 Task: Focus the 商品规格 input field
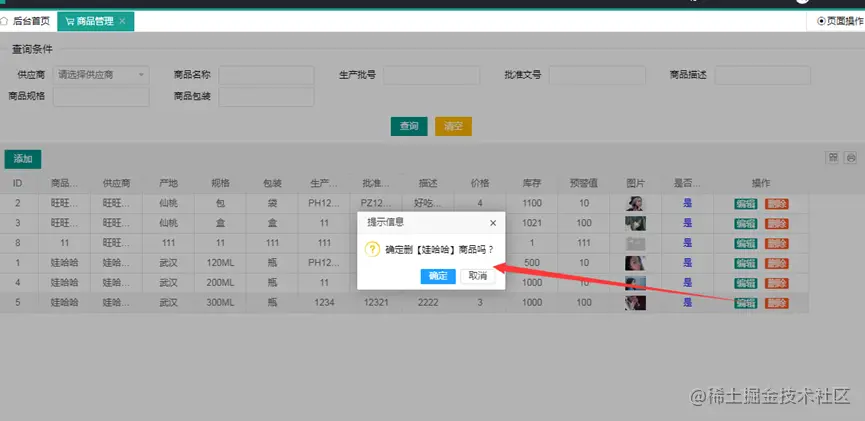(101, 97)
